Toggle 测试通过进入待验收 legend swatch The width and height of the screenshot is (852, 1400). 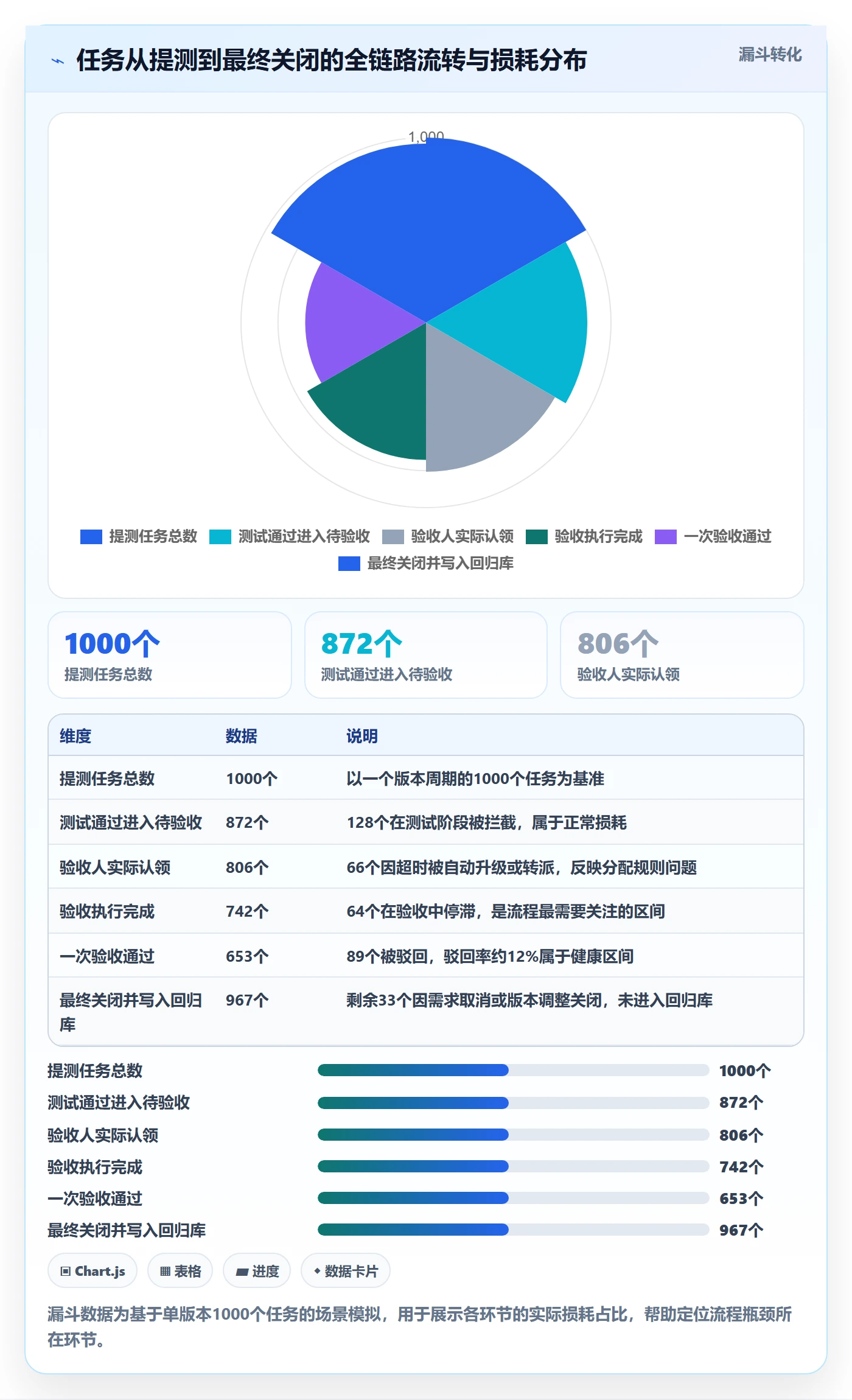(x=220, y=536)
